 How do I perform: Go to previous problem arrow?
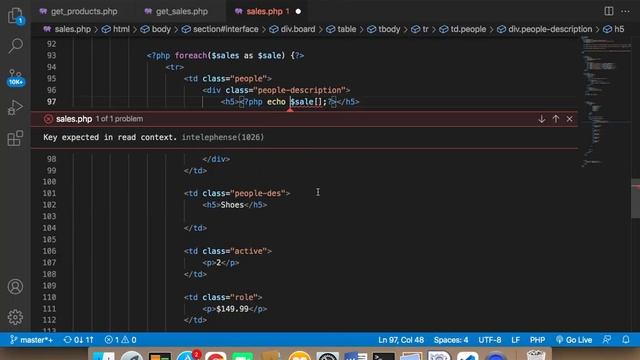(x=556, y=119)
